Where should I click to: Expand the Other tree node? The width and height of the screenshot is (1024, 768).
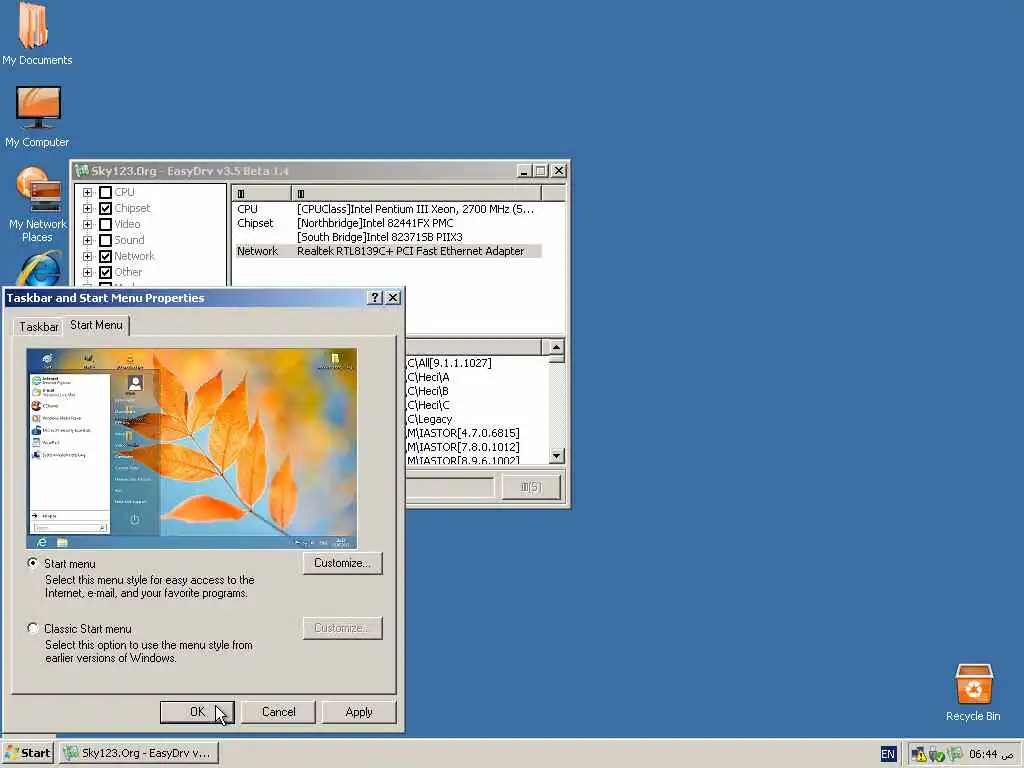point(88,272)
